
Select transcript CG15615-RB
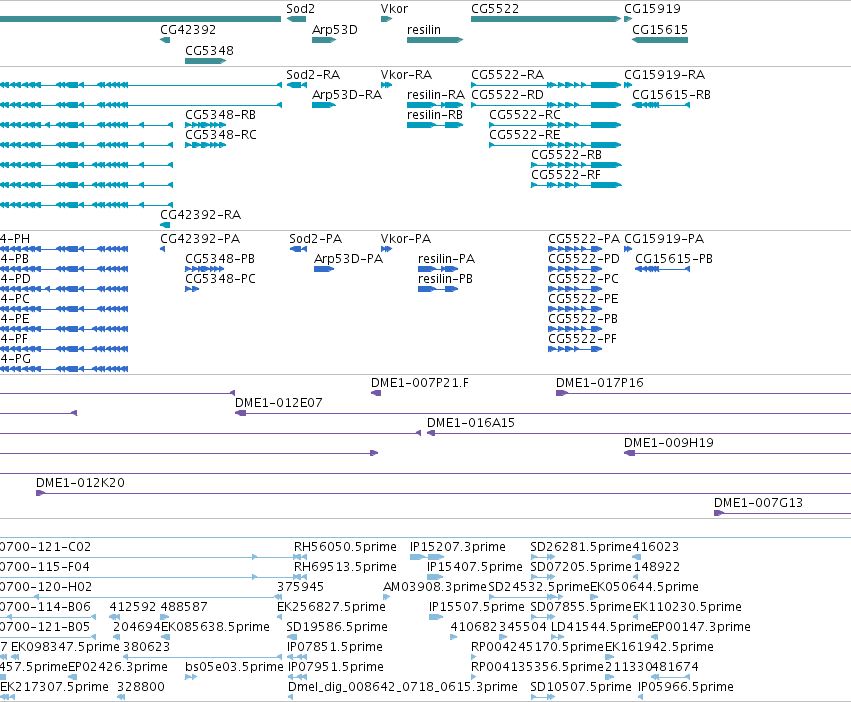pyautogui.click(x=671, y=95)
